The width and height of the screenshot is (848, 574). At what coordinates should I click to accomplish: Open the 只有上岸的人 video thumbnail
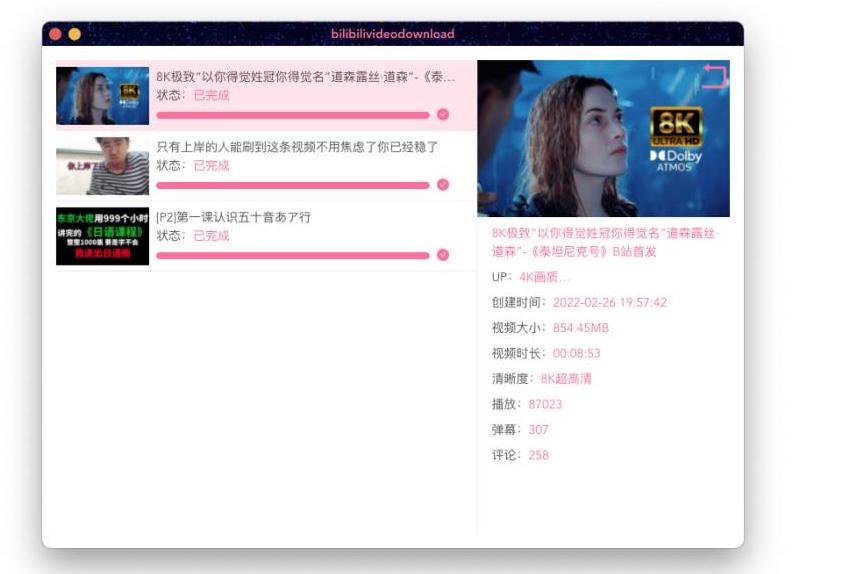(102, 166)
